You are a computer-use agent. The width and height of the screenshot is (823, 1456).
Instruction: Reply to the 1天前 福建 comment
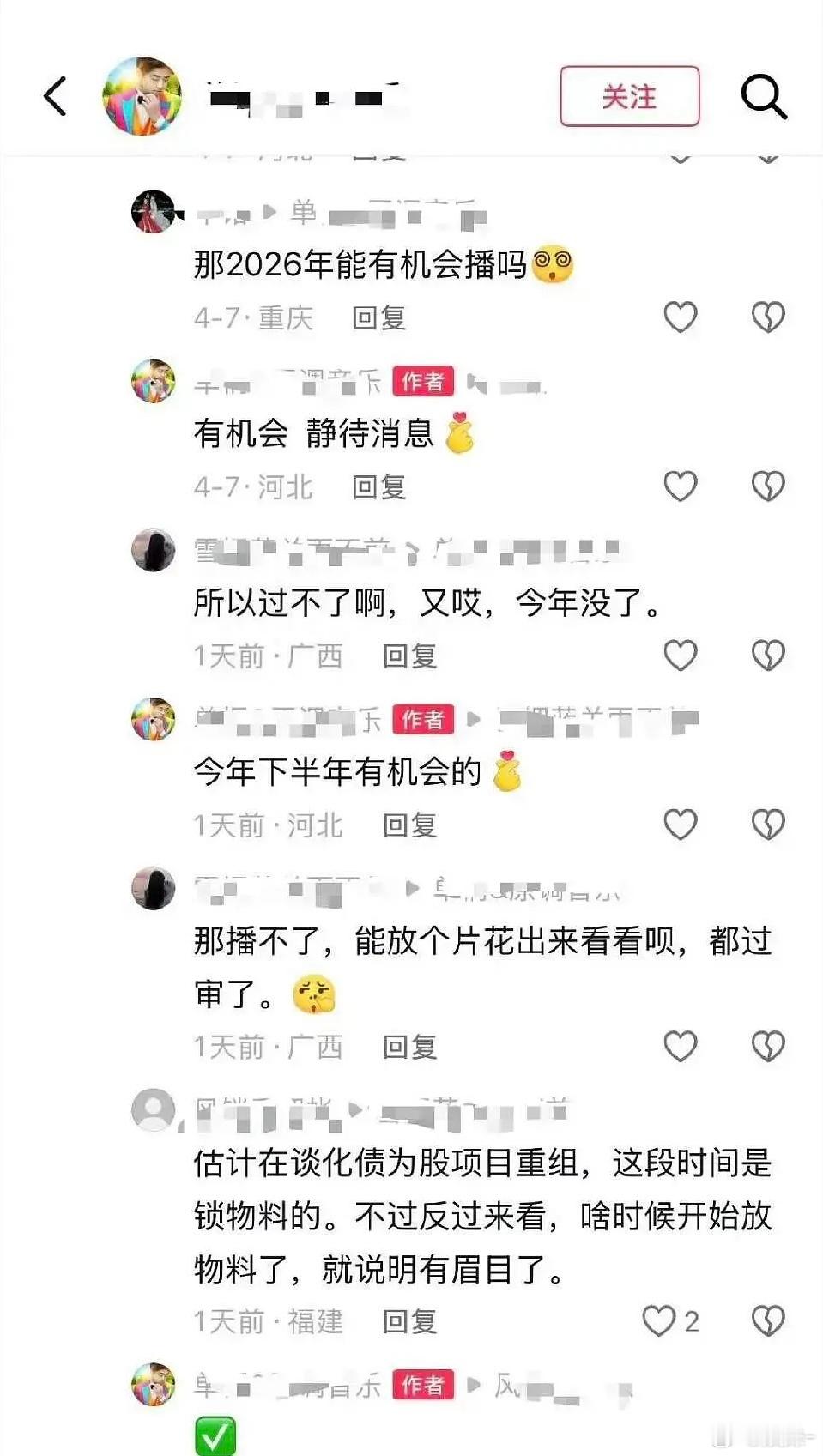[x=409, y=1321]
